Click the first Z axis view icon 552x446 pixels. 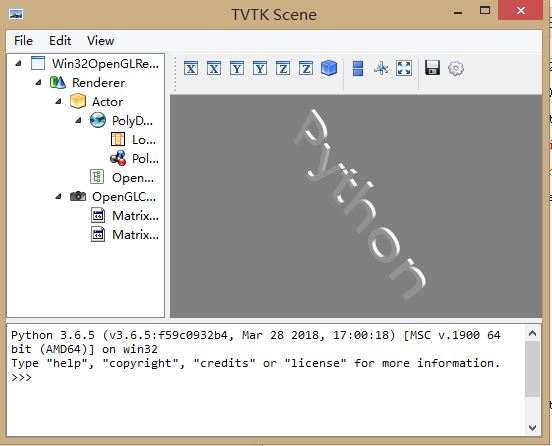click(x=283, y=68)
